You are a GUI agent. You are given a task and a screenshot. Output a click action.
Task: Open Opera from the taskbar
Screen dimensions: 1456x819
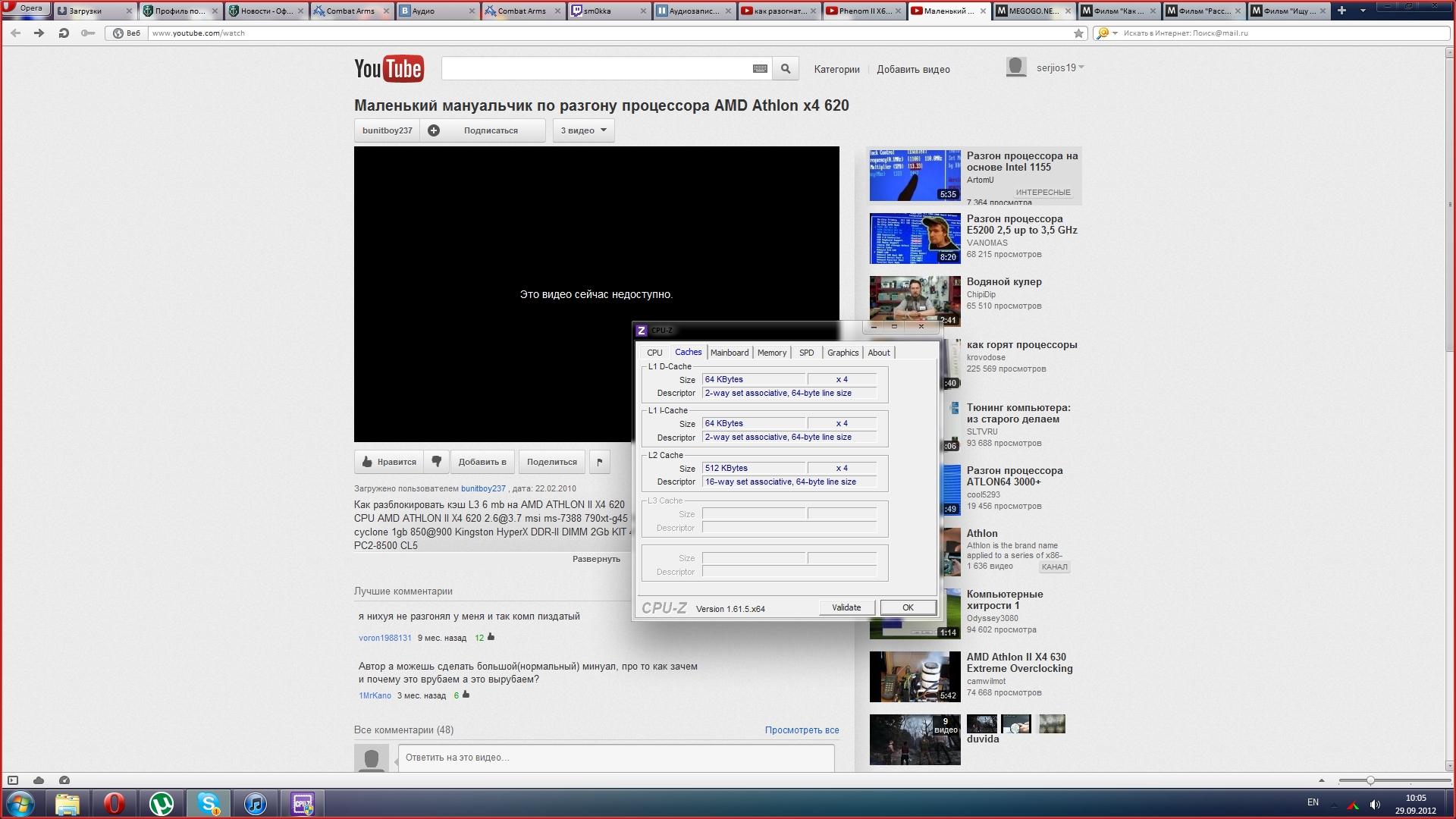pyautogui.click(x=115, y=803)
